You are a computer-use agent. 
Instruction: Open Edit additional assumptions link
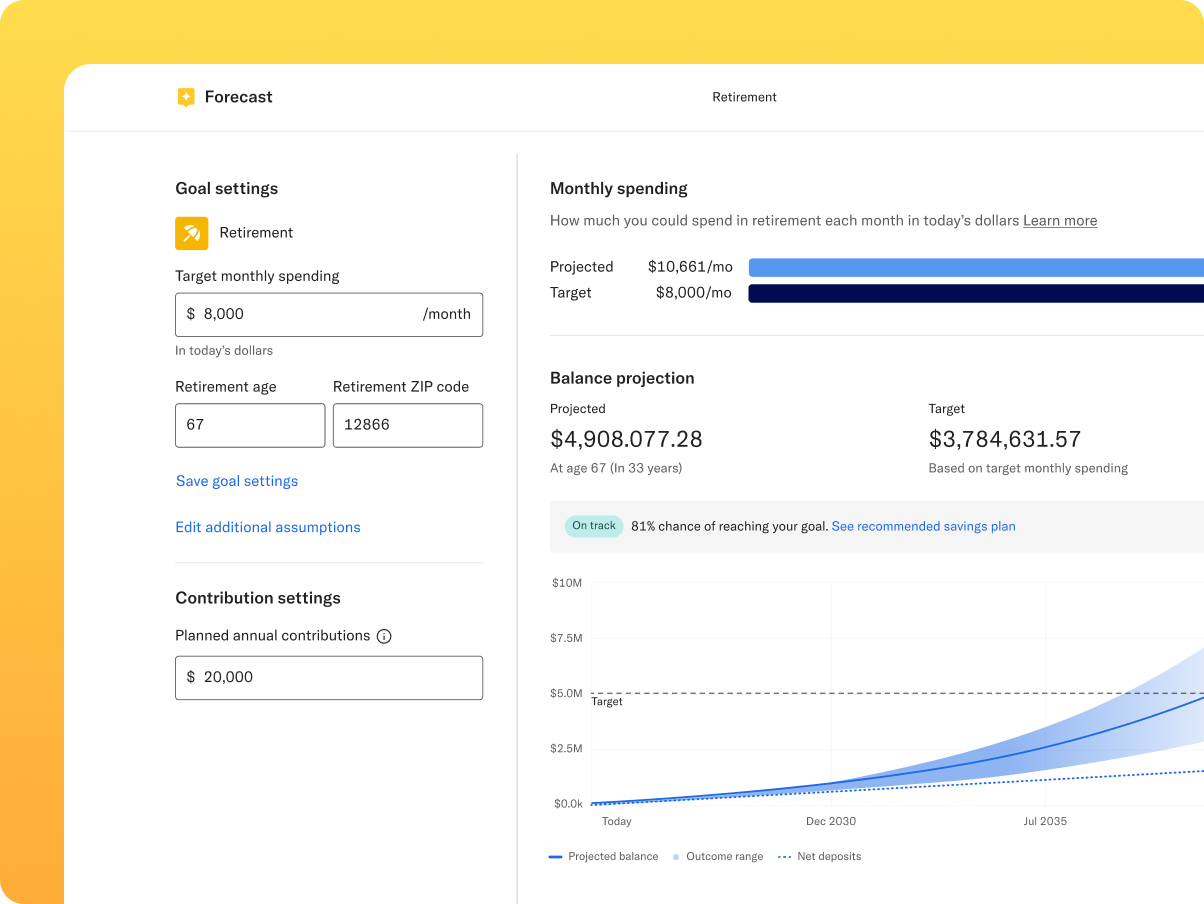268,527
